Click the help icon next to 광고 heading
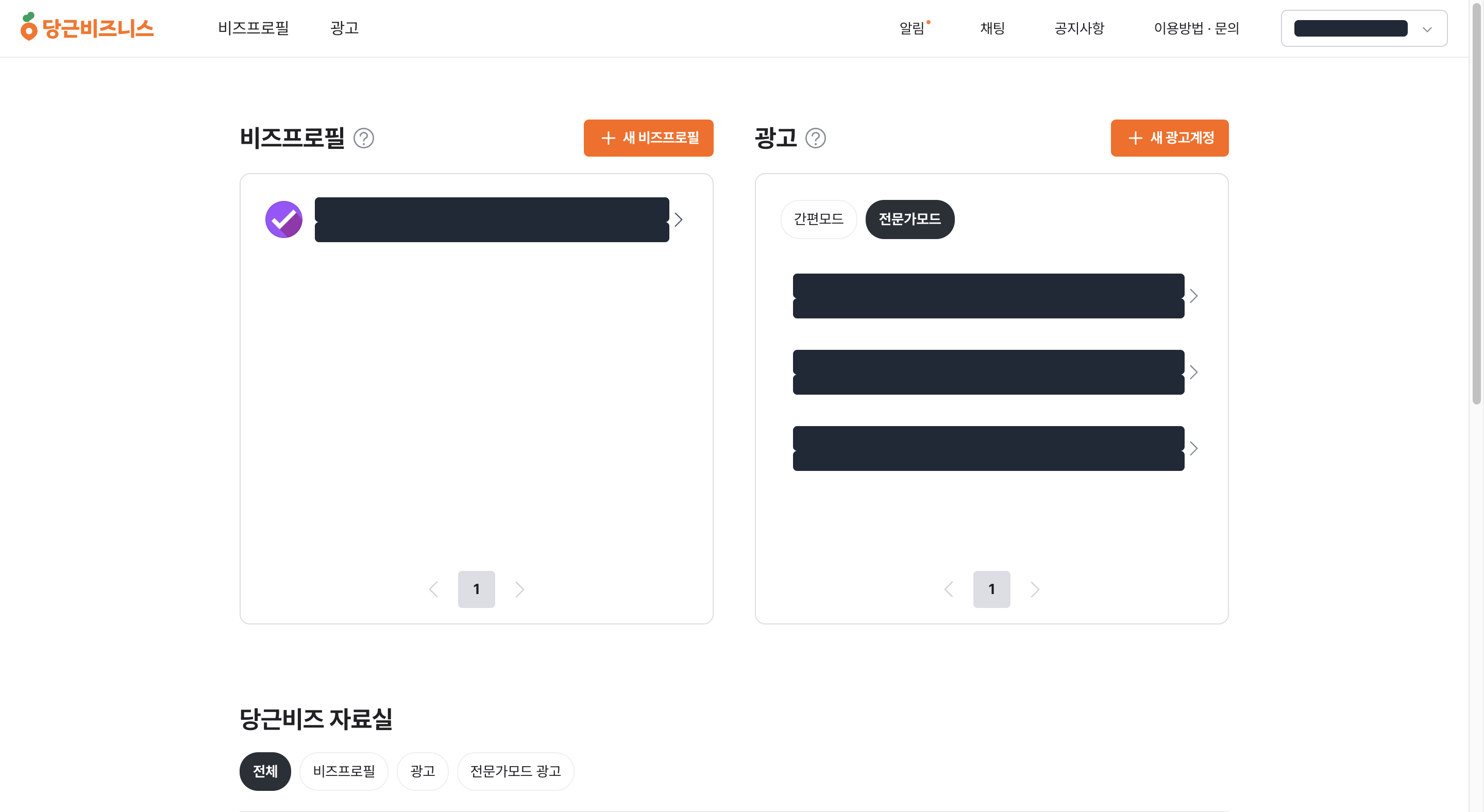 tap(815, 138)
